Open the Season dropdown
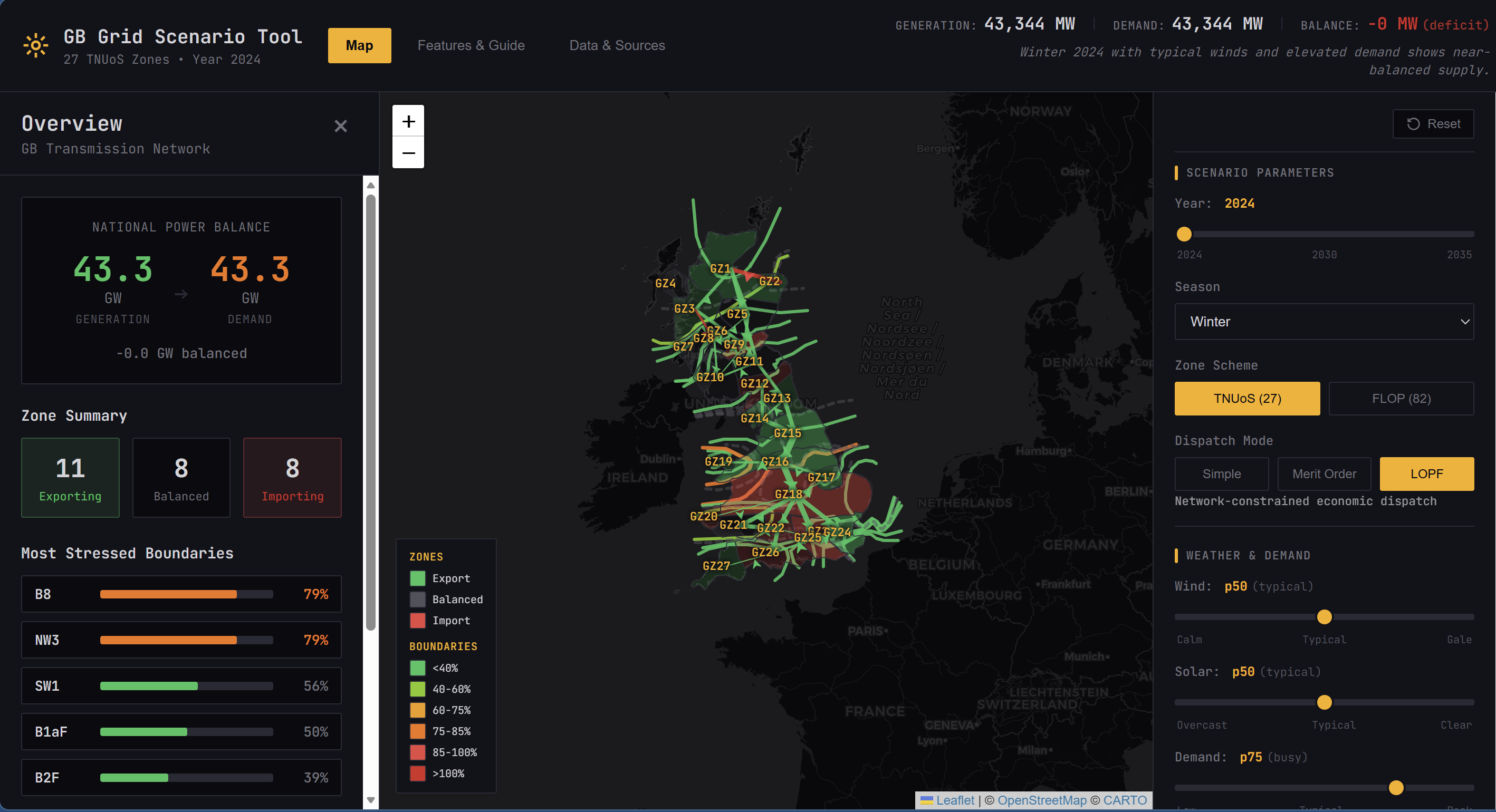1496x812 pixels. click(x=1324, y=322)
